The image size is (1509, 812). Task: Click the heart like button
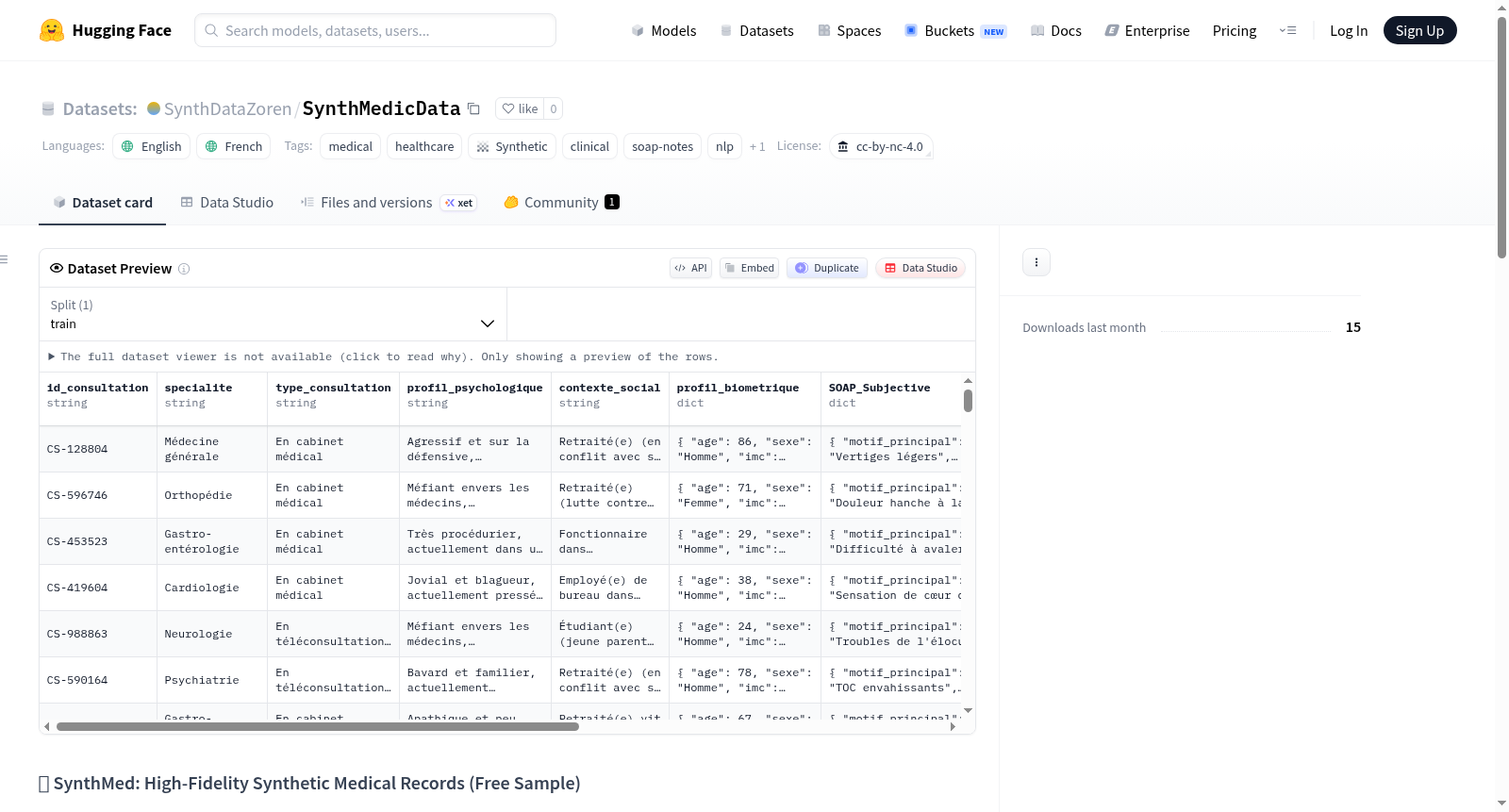pyautogui.click(x=520, y=108)
